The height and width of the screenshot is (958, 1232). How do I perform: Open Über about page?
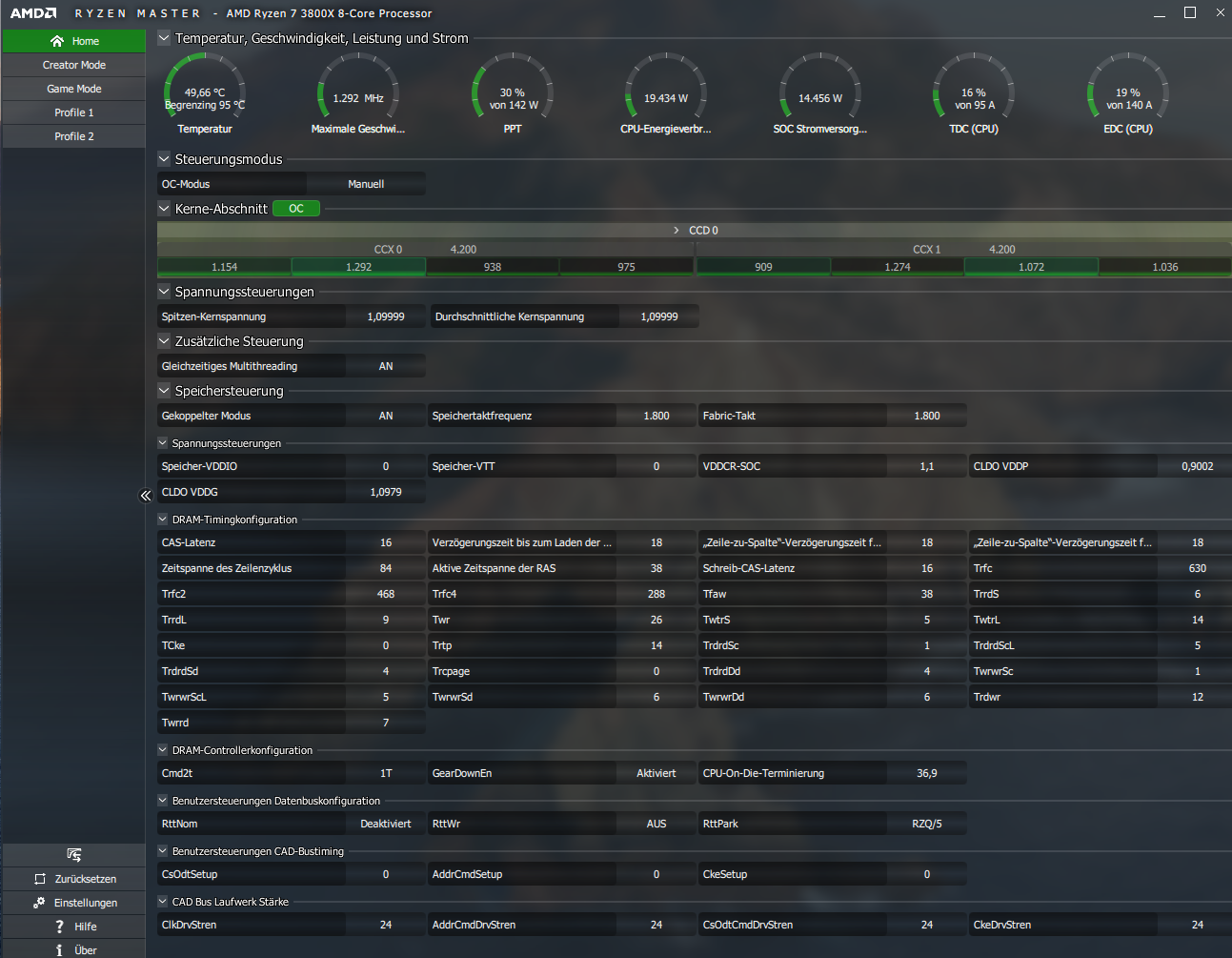[73, 950]
